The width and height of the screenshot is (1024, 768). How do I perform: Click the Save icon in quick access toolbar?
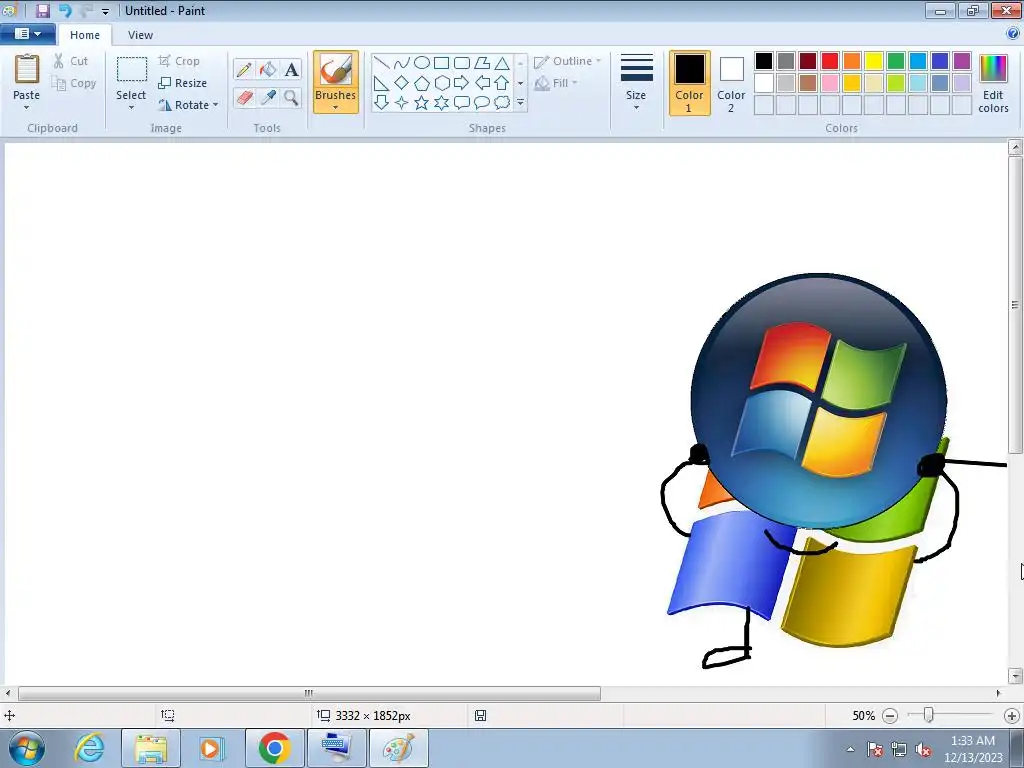(x=42, y=10)
